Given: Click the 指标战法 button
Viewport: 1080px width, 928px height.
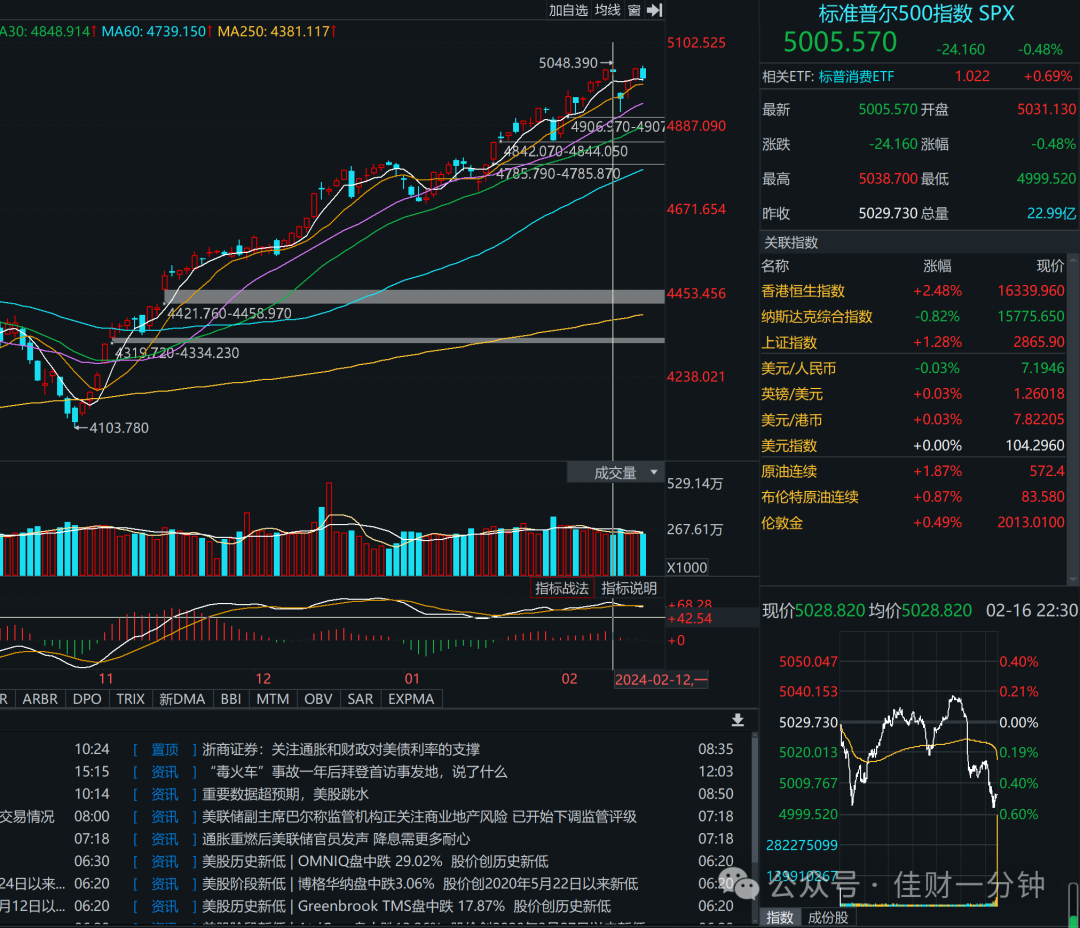Looking at the screenshot, I should click(x=561, y=588).
